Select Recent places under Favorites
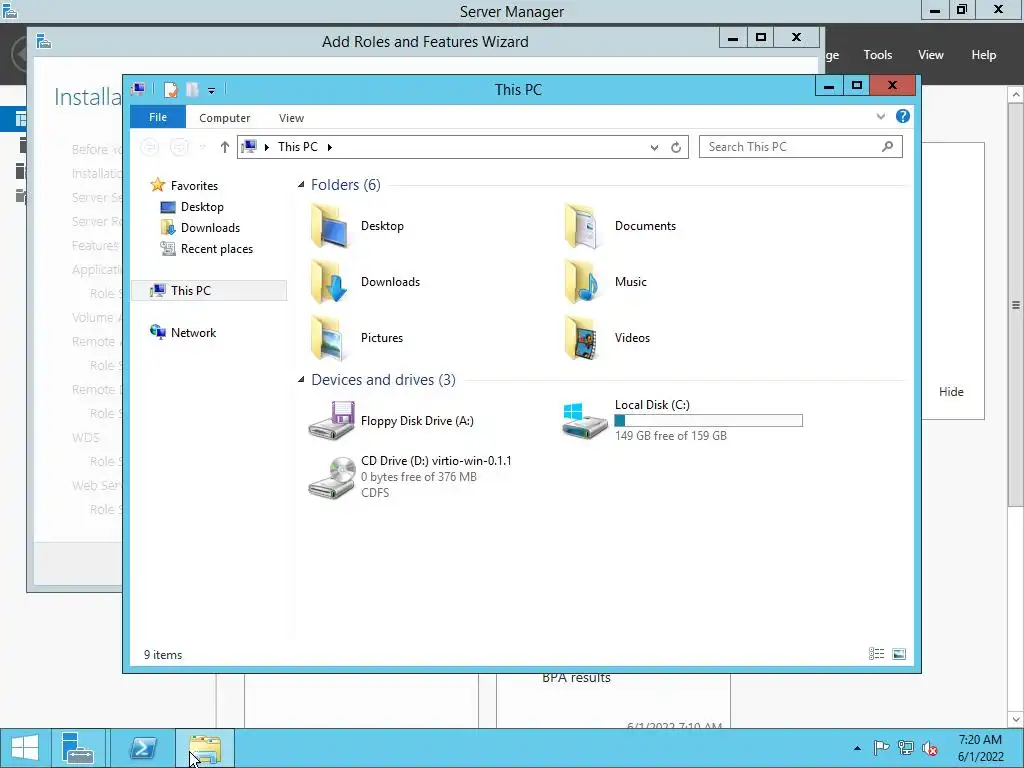The height and width of the screenshot is (768, 1024). [217, 249]
